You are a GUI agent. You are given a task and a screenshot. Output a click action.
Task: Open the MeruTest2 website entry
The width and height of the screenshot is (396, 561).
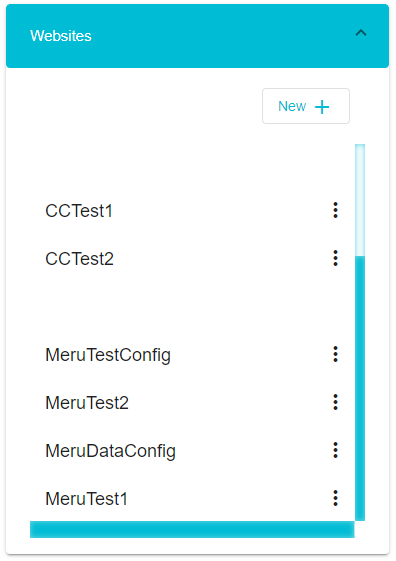87,403
